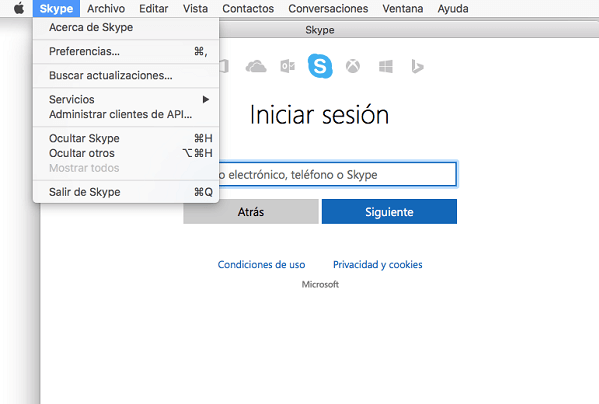Screen dimensions: 599x404
Task: Open the Vista menu
Action: pyautogui.click(x=195, y=8)
